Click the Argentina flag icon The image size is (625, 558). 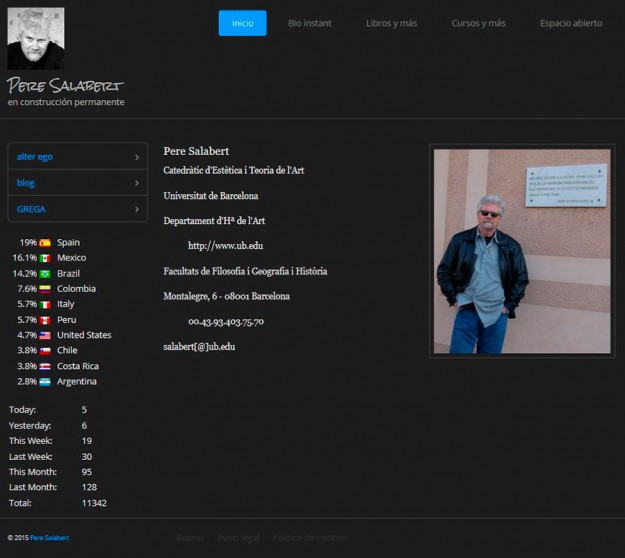tap(45, 382)
